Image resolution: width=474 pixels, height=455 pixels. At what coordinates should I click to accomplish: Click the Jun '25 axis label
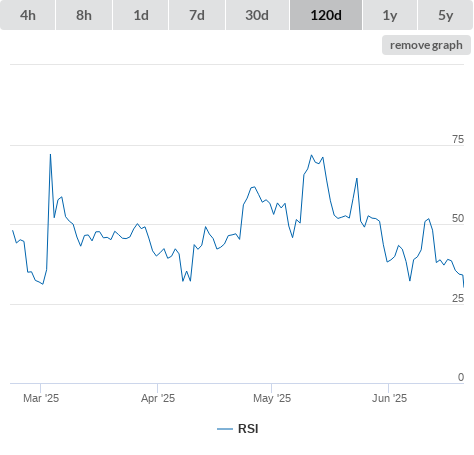coord(389,398)
